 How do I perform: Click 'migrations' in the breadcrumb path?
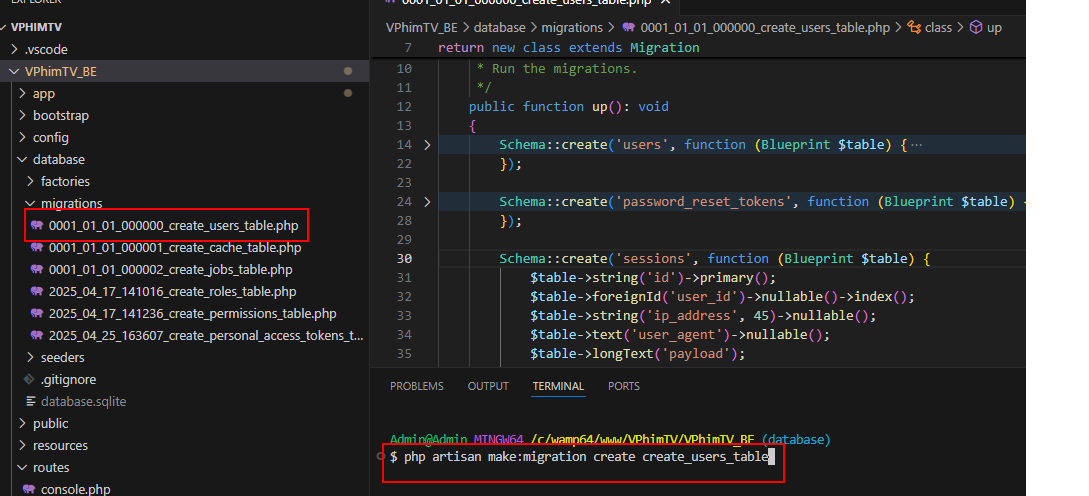point(571,28)
